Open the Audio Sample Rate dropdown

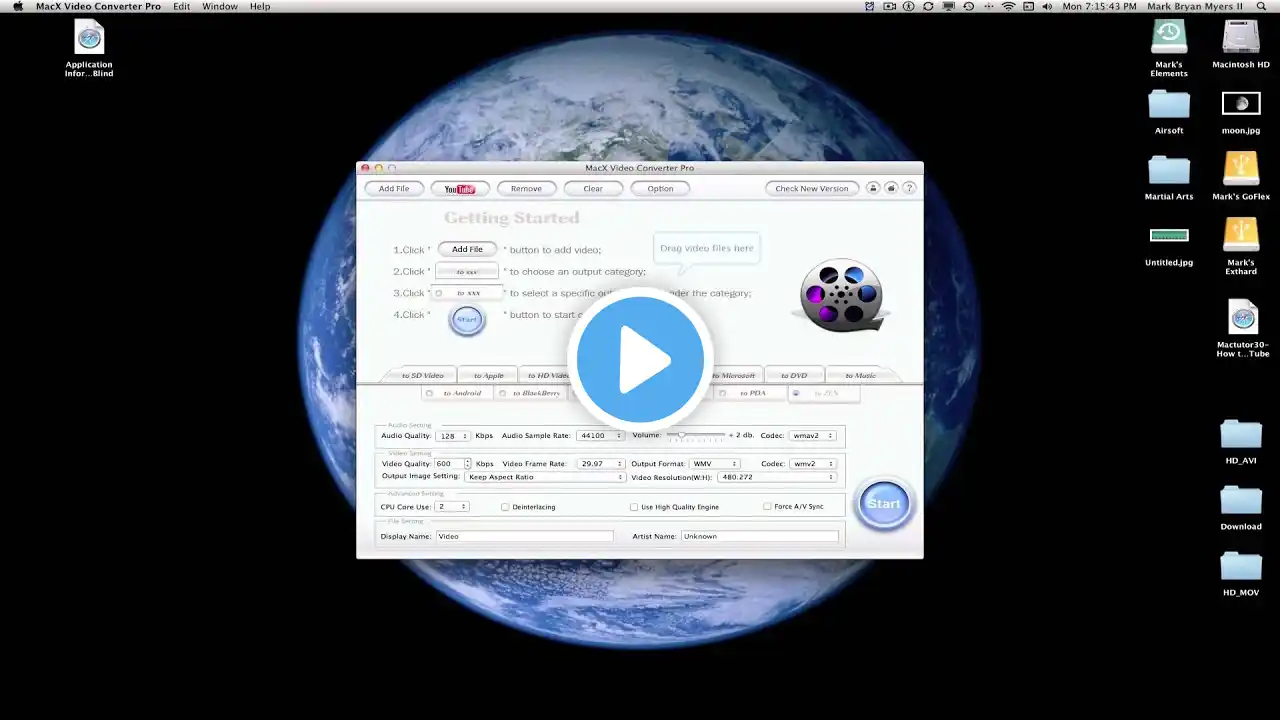click(x=601, y=436)
